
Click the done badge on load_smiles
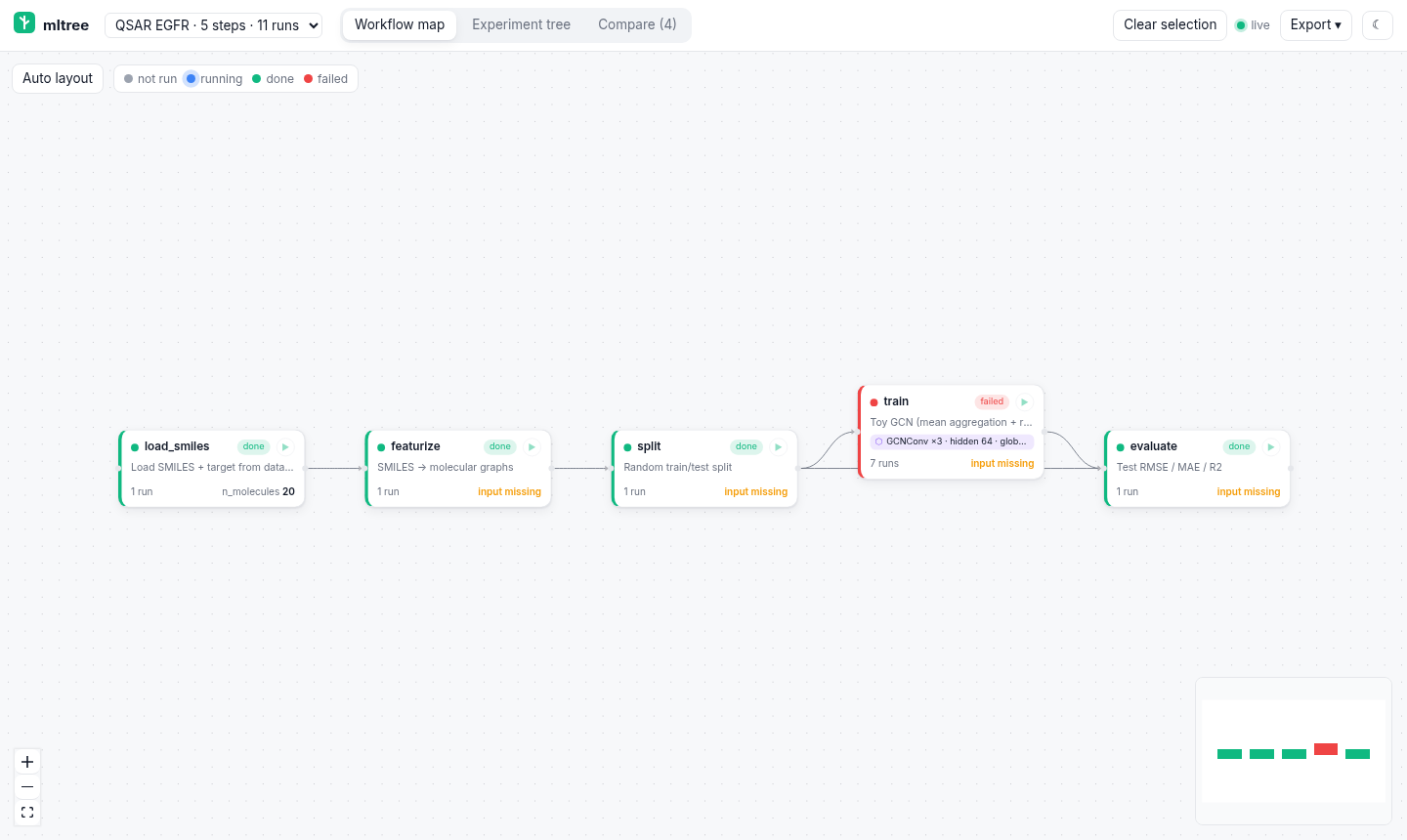254,446
